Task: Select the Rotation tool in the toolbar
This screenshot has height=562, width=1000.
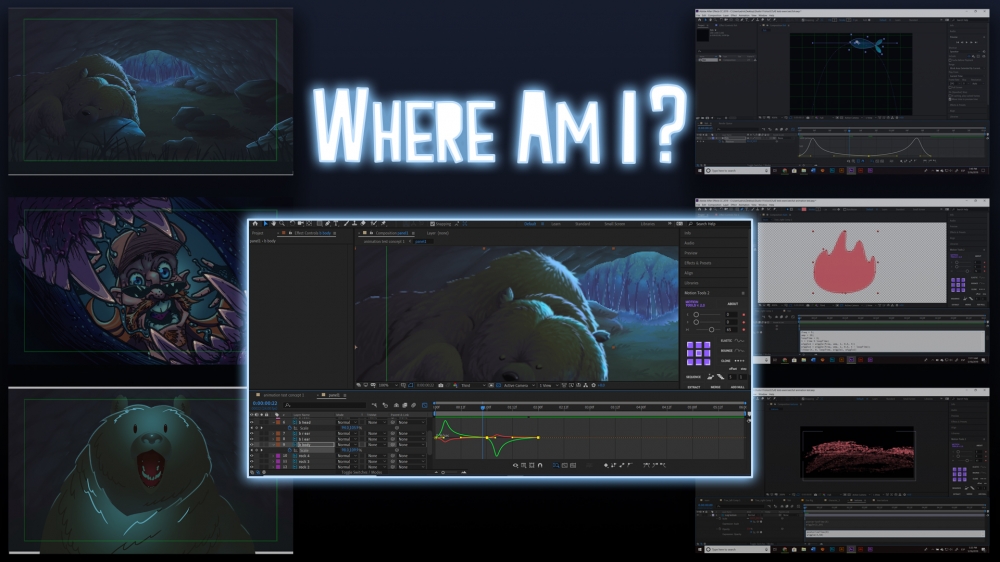Action: tap(292, 224)
